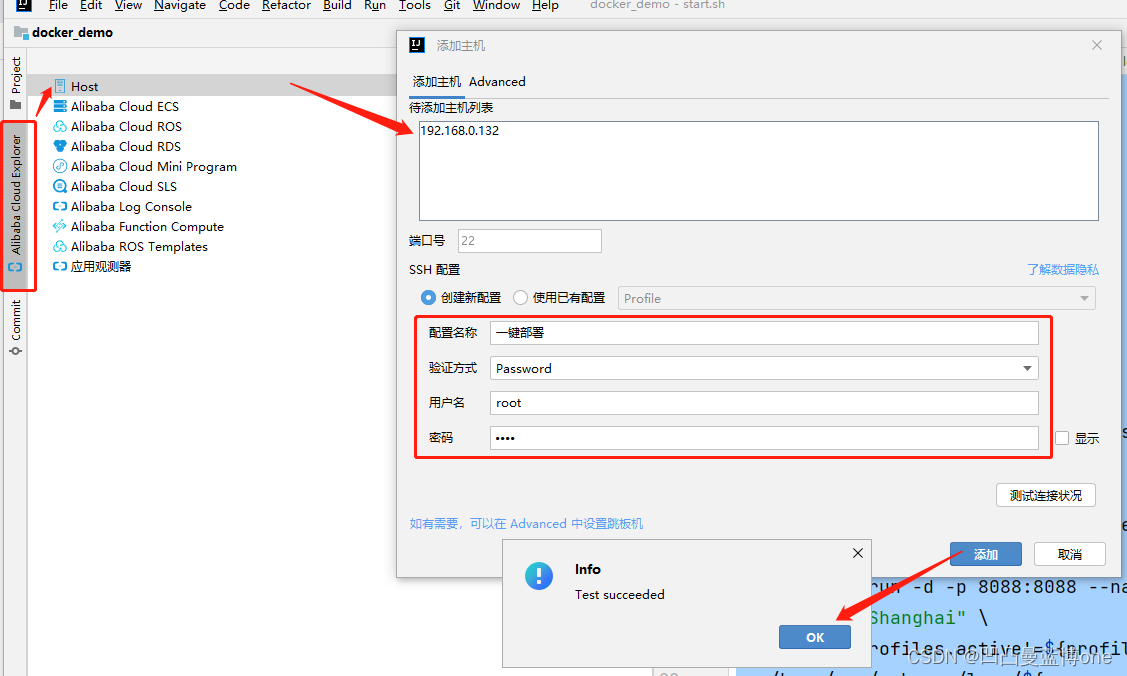Open the Build menu
The image size is (1127, 676).
(x=337, y=5)
